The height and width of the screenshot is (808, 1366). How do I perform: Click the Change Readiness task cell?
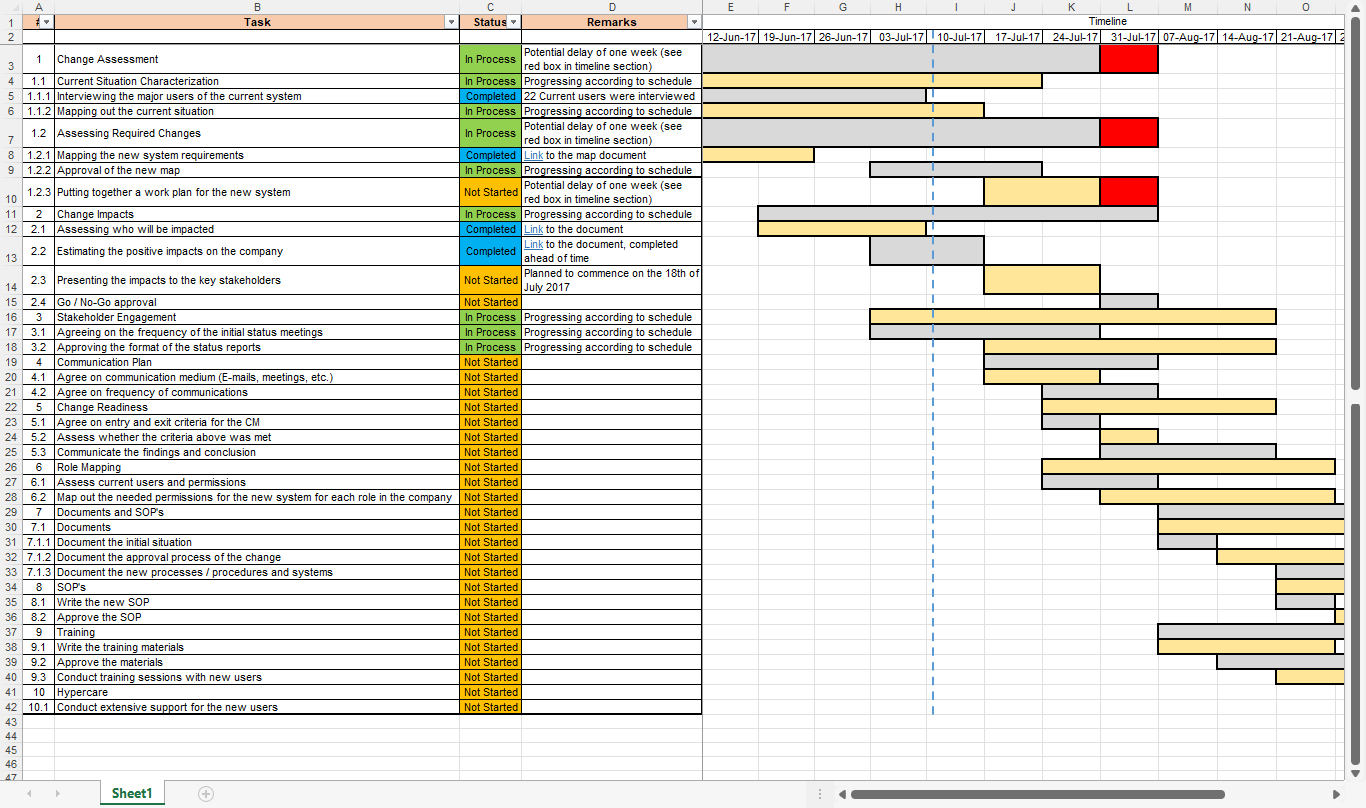coord(257,407)
